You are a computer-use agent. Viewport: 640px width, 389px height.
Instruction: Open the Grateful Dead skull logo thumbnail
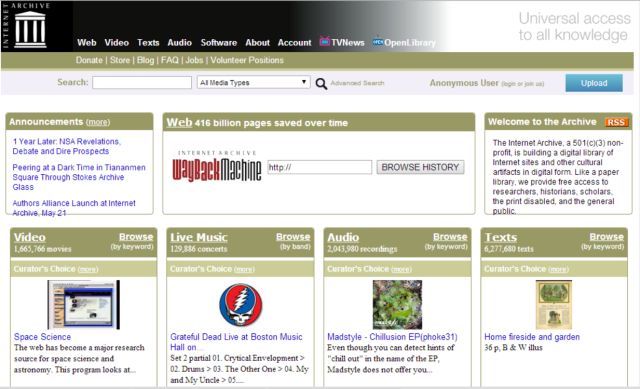coord(240,305)
